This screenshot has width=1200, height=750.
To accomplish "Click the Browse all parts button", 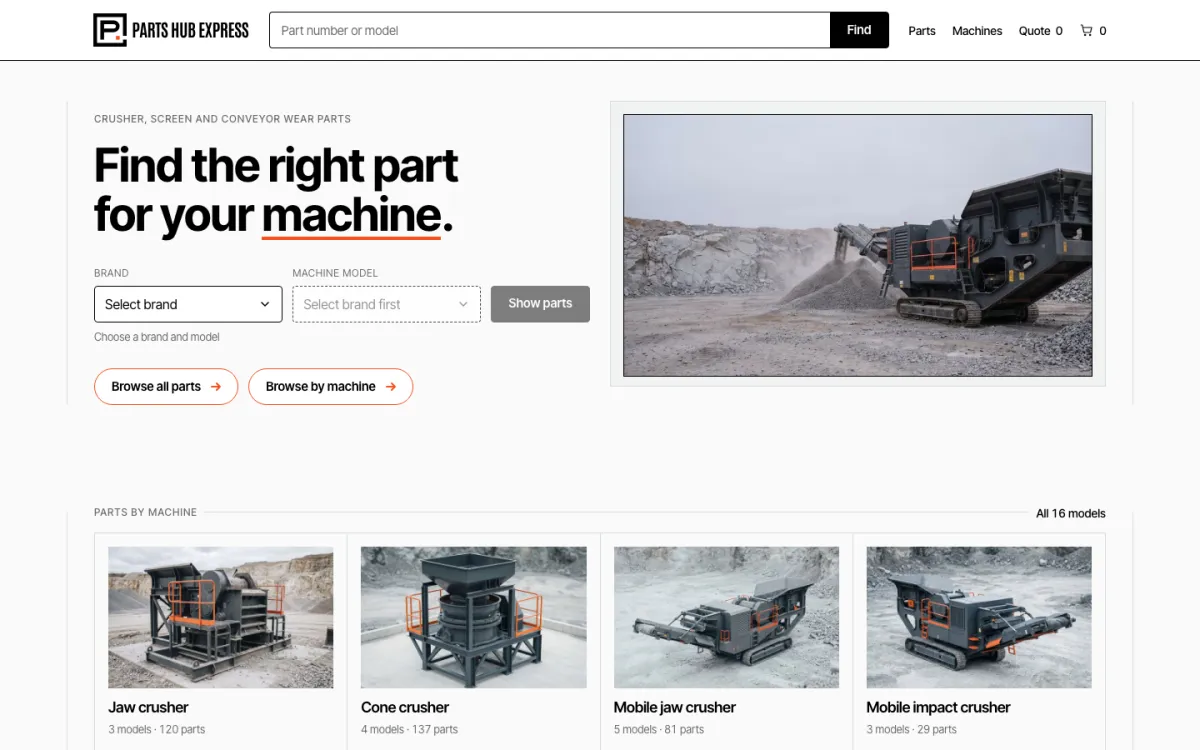I will coord(166,387).
